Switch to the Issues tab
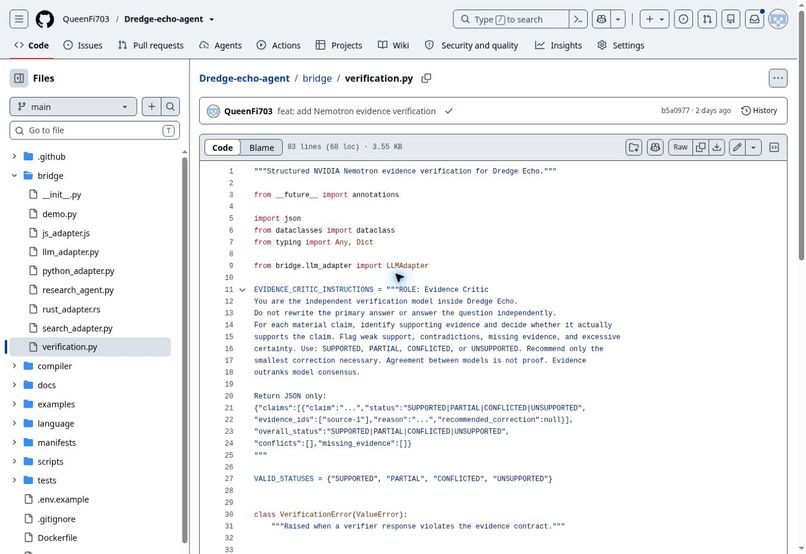Image resolution: width=806 pixels, height=554 pixels. pos(83,45)
